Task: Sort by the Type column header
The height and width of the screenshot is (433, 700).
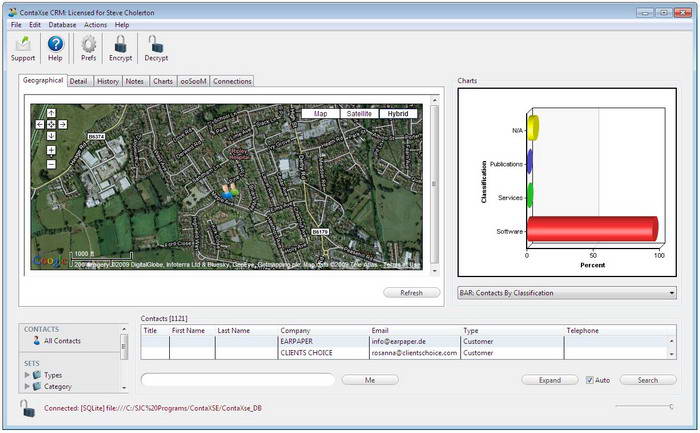Action: pos(512,331)
